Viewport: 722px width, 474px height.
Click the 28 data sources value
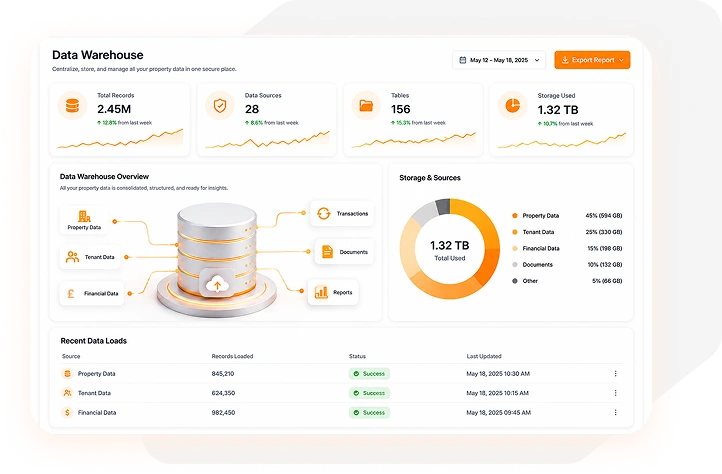coord(252,109)
